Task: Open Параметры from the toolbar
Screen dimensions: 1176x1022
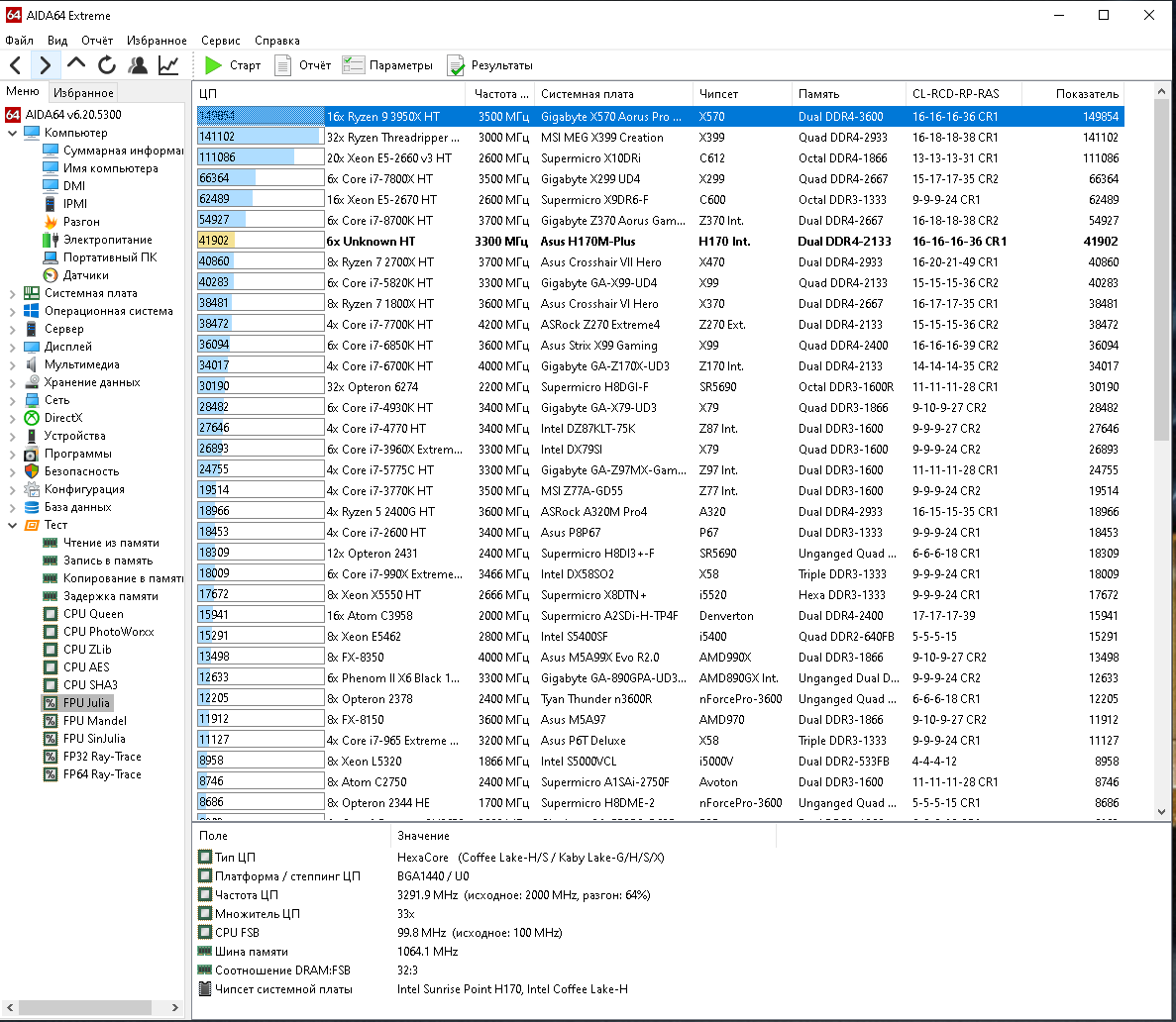Action: [387, 65]
